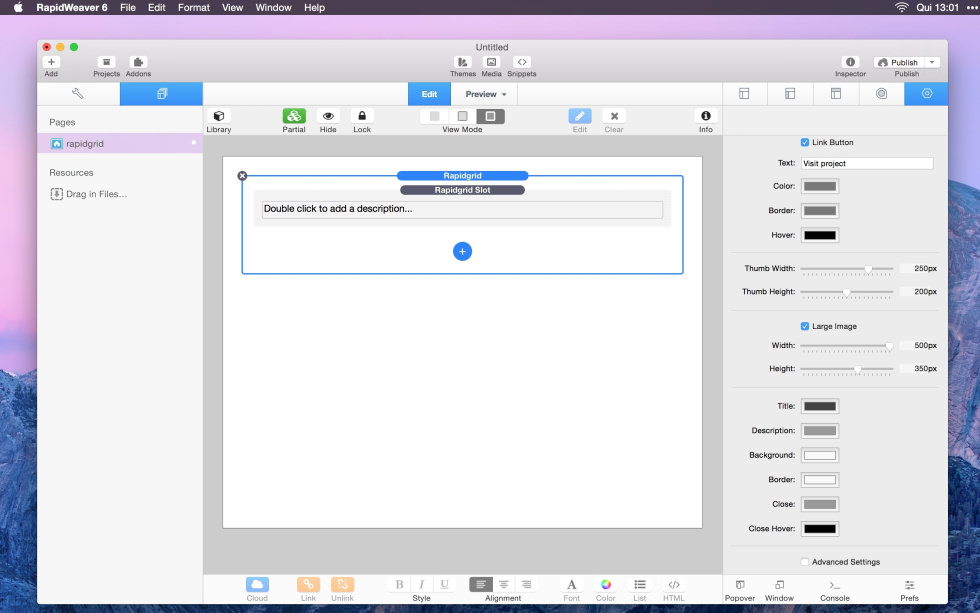Enable the Advanced Settings checkbox
Viewport: 980px width, 613px height.
[805, 562]
